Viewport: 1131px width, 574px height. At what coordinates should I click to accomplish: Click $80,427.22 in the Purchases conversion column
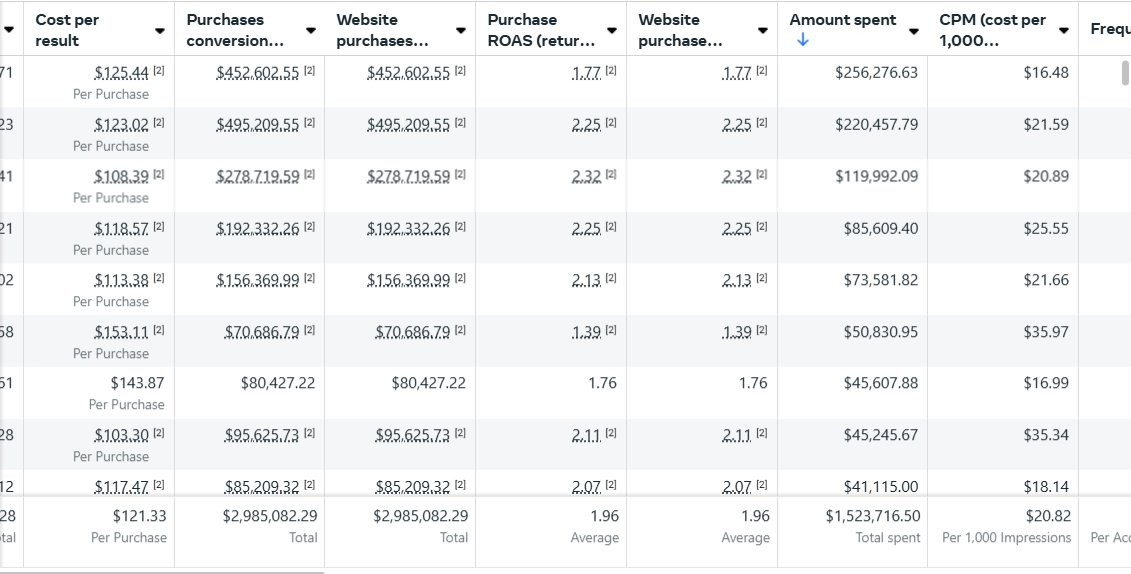pos(278,382)
